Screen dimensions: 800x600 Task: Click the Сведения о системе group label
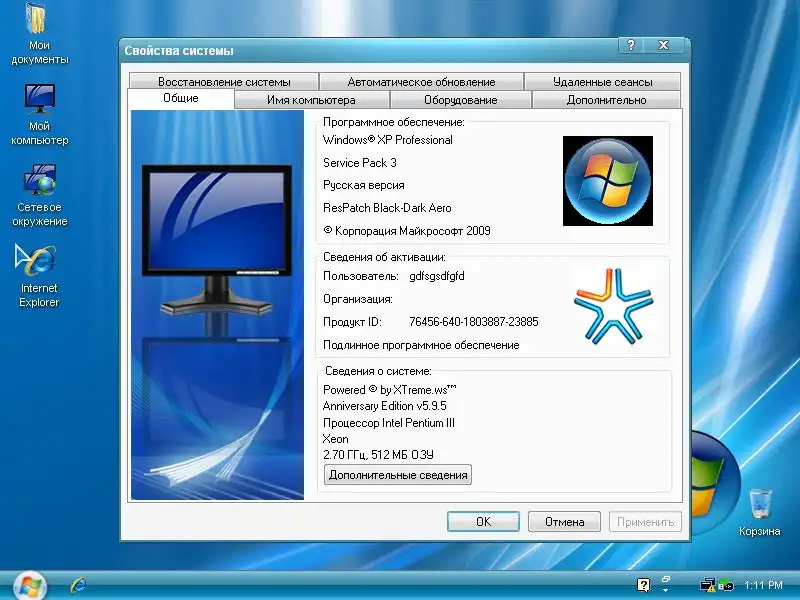click(378, 371)
